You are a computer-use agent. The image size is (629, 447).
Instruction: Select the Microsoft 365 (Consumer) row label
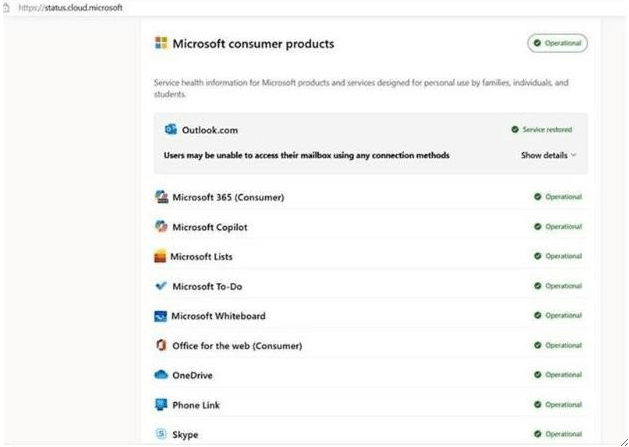(228, 197)
